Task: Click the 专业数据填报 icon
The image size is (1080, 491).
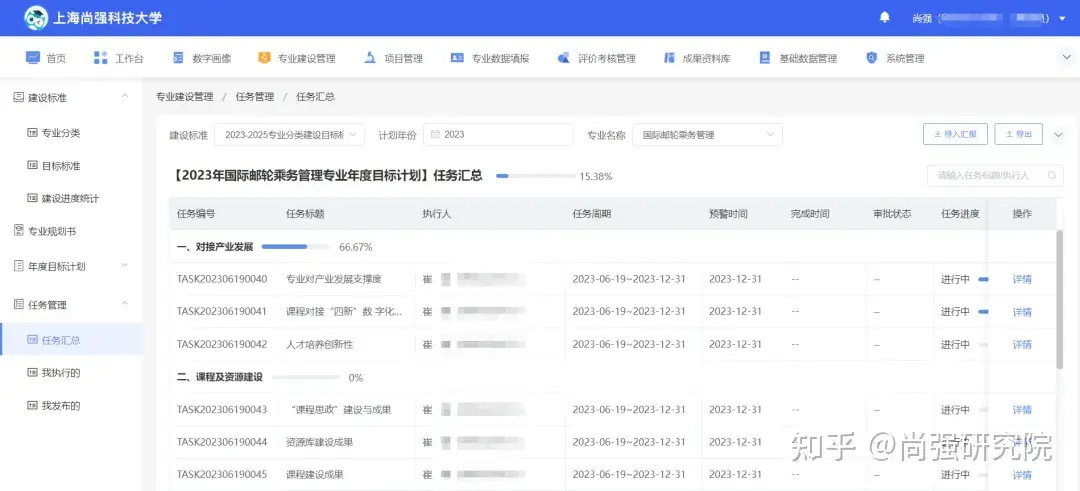Action: coord(457,58)
